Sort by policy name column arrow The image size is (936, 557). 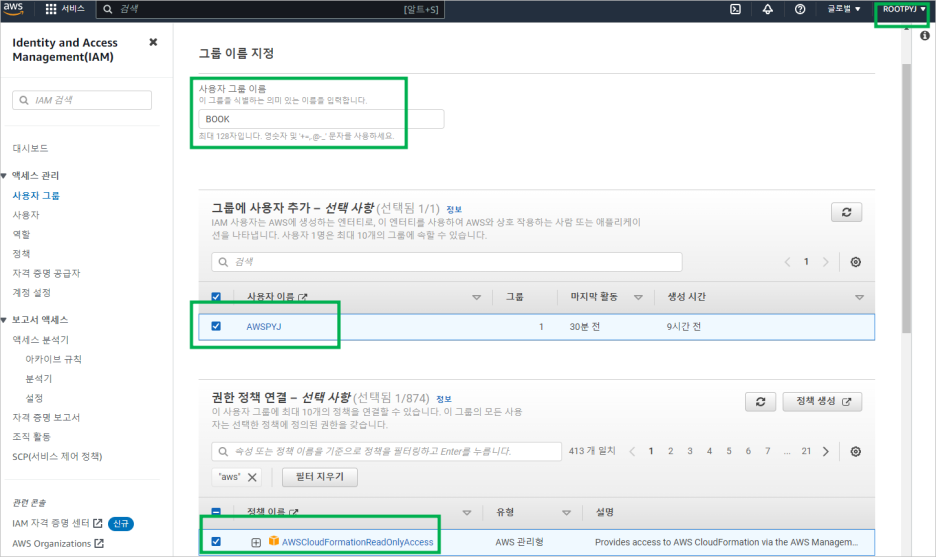point(467,512)
